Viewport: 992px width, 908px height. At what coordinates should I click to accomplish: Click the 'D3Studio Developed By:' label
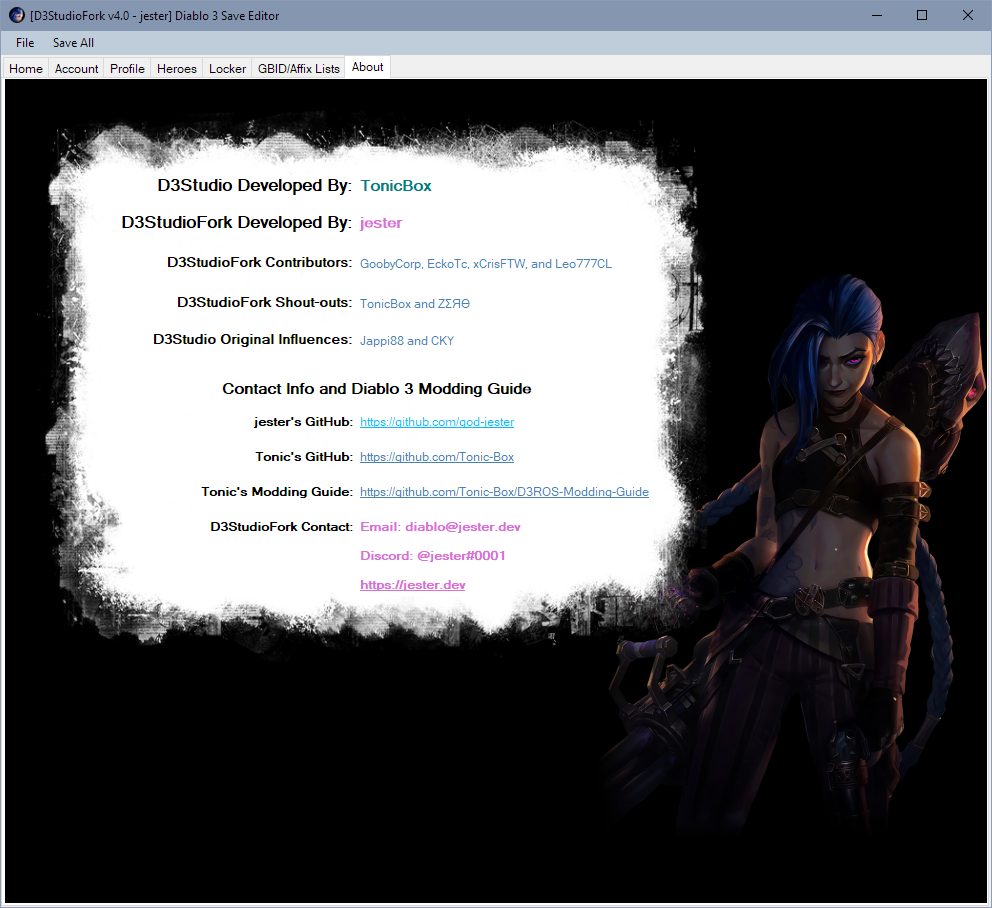(x=254, y=185)
